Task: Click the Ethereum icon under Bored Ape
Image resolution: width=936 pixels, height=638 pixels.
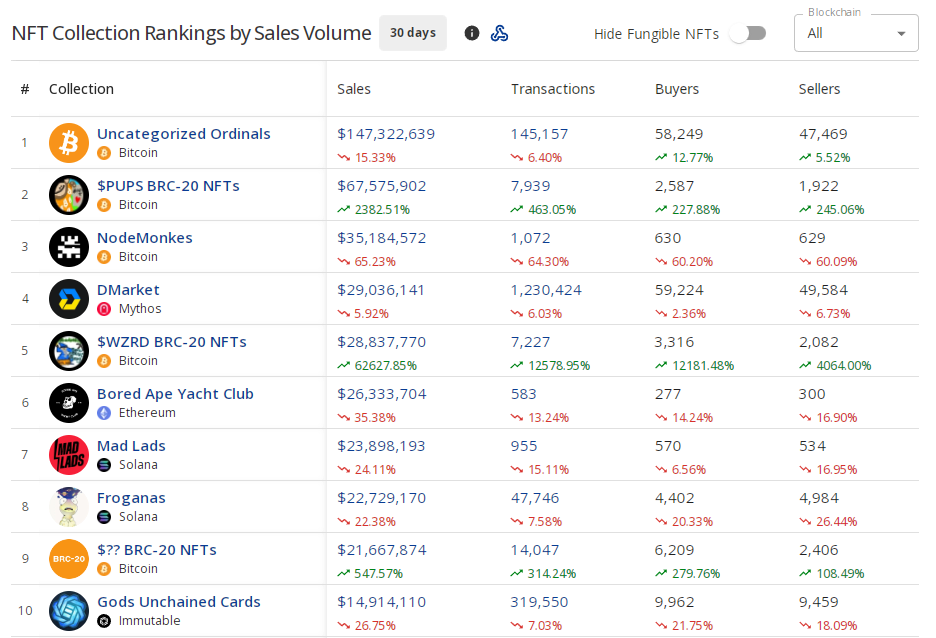Action: point(104,413)
